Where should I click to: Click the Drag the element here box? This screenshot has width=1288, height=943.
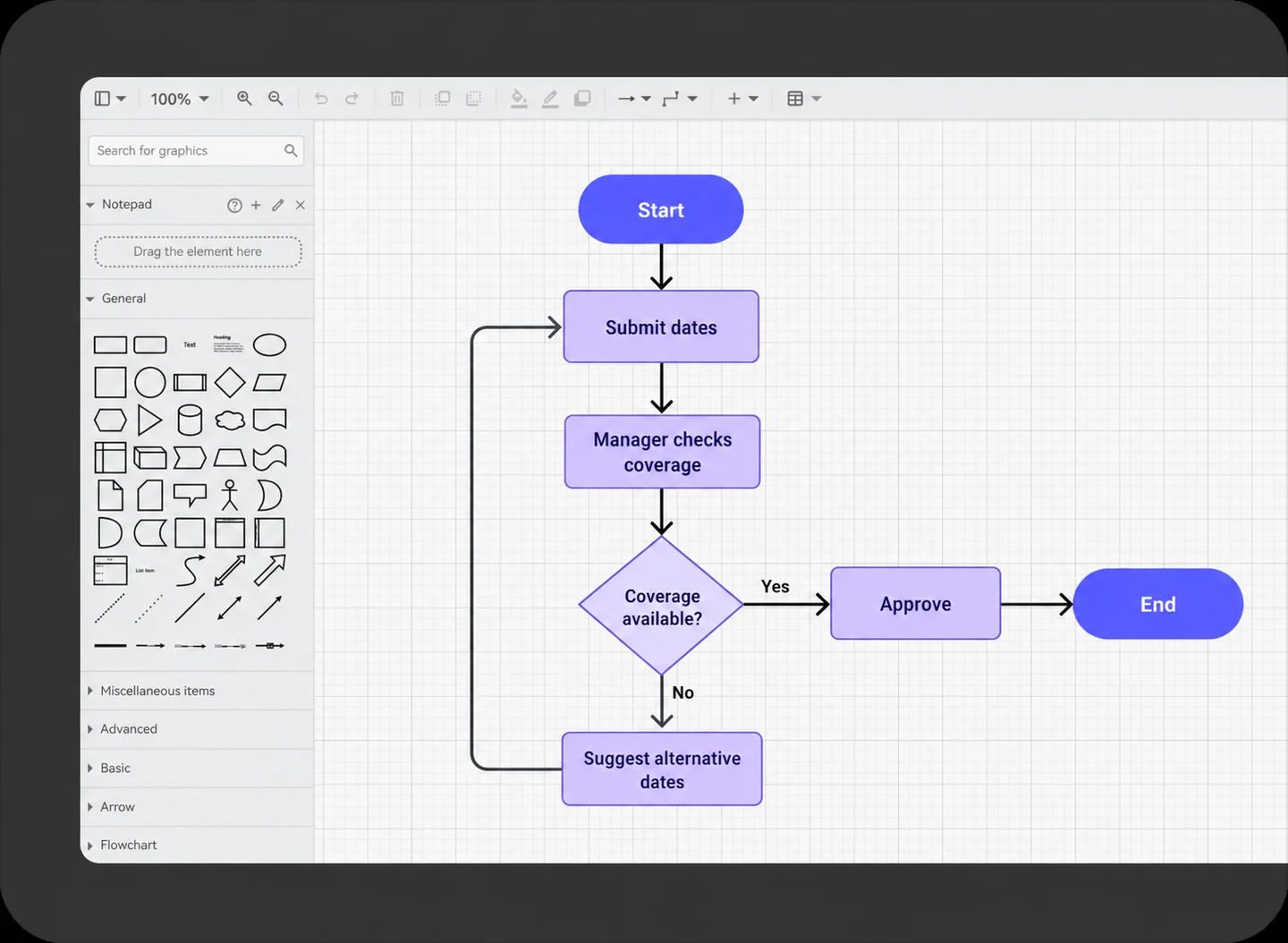(198, 251)
